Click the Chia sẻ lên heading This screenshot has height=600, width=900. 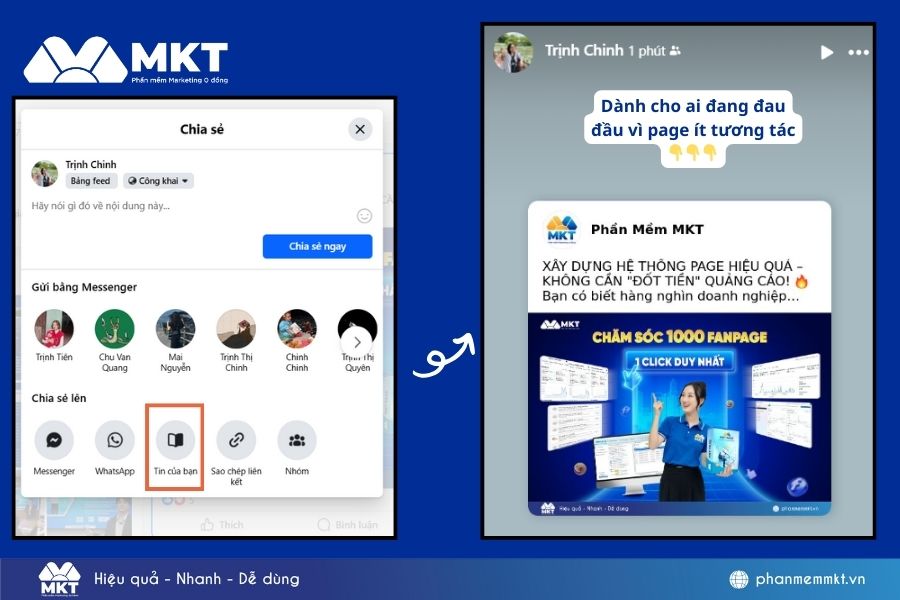click(59, 398)
